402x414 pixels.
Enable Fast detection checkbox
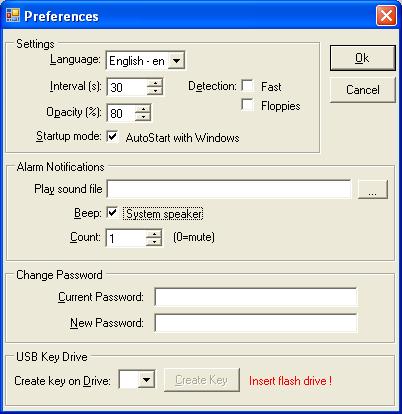247,86
